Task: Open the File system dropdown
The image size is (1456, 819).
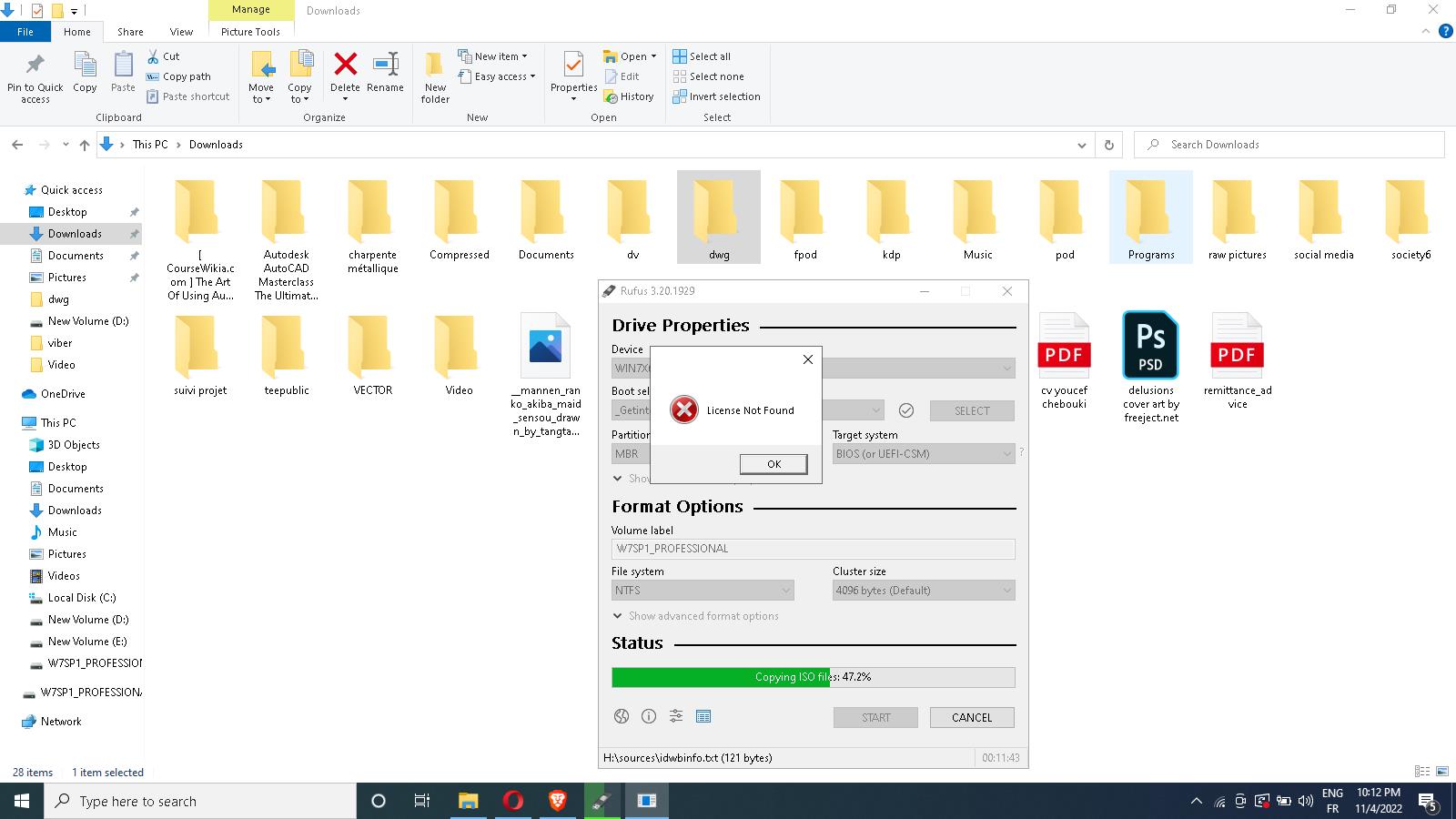Action: pyautogui.click(x=703, y=591)
